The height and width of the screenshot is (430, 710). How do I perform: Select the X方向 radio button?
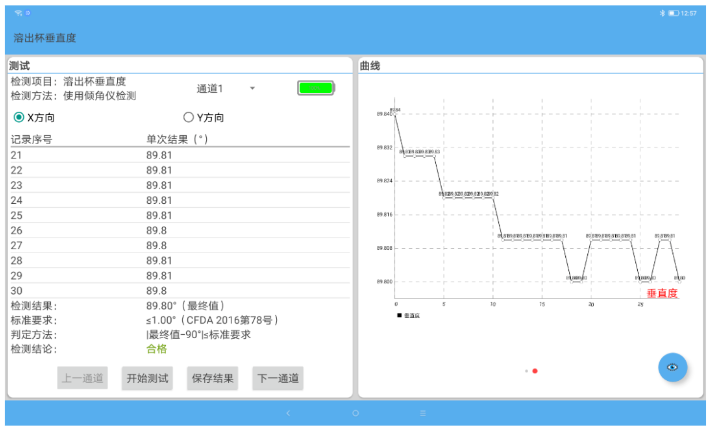click(19, 117)
